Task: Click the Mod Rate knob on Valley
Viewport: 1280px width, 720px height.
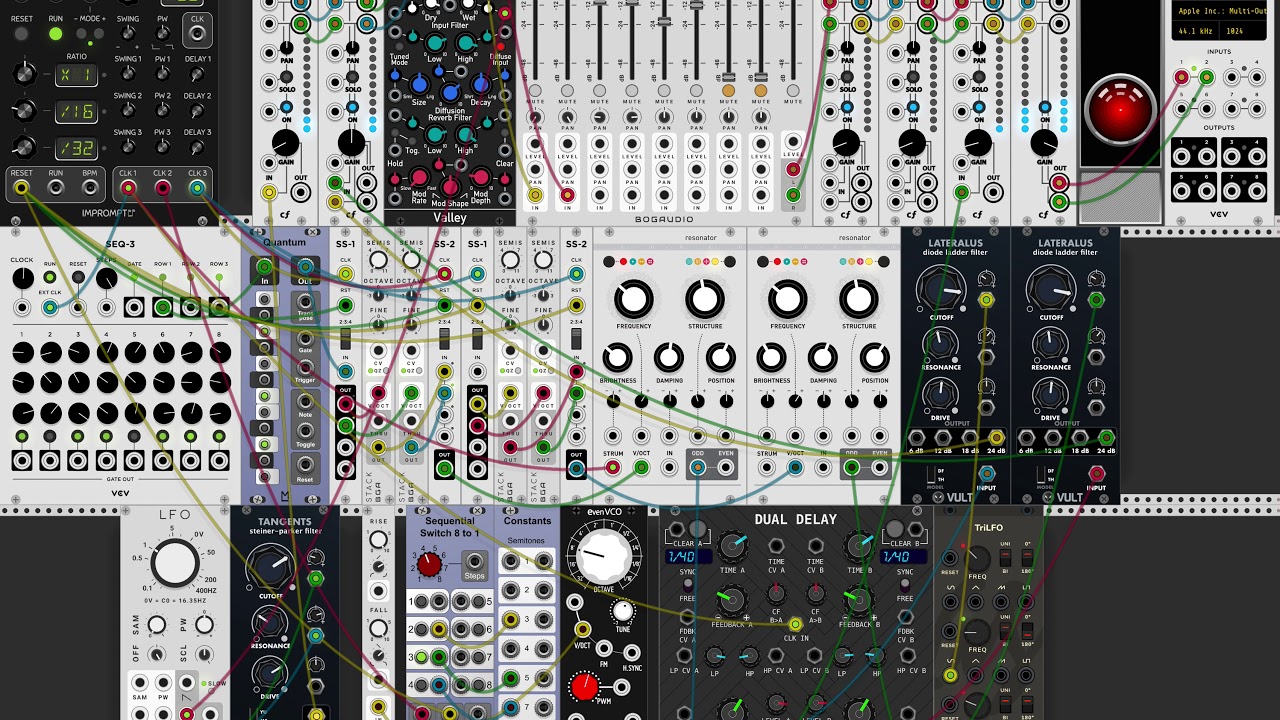Action: pos(419,178)
